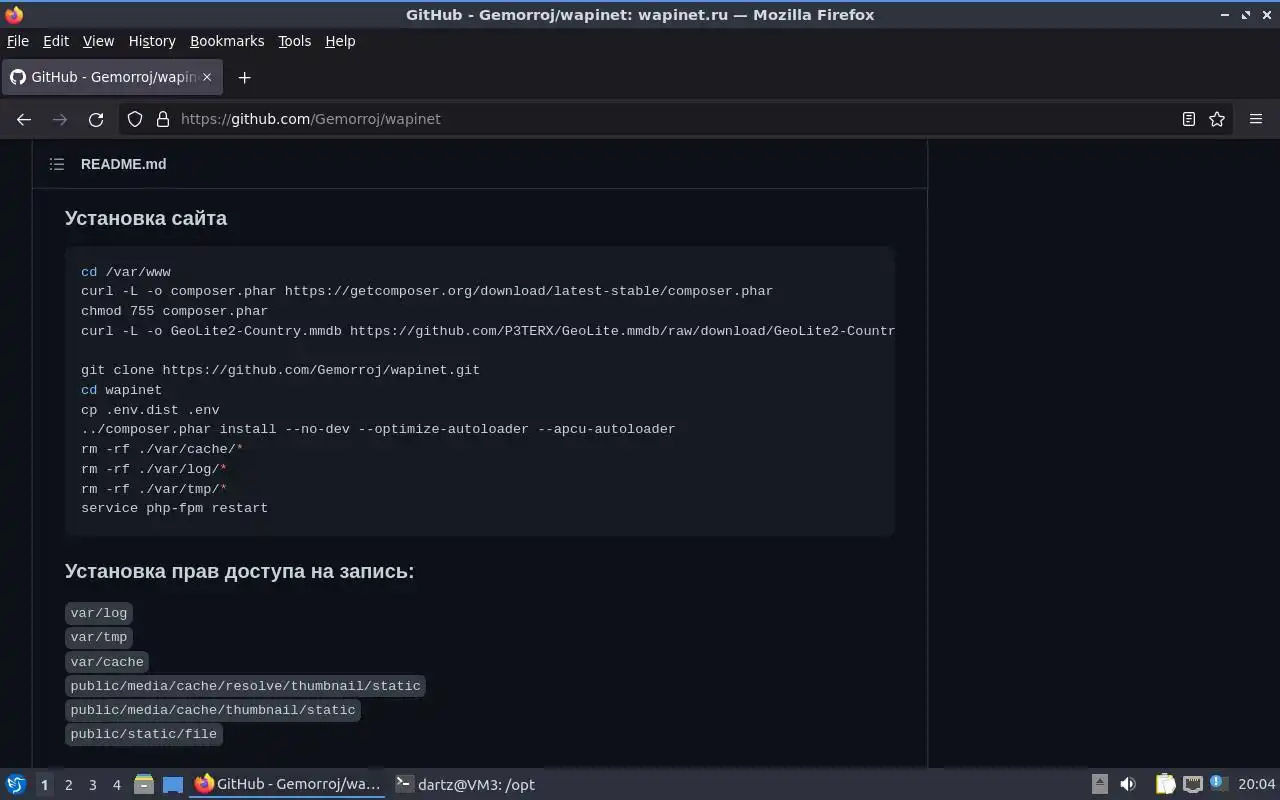
Task: Click the 20:04 clock in the panel
Action: (x=1256, y=785)
